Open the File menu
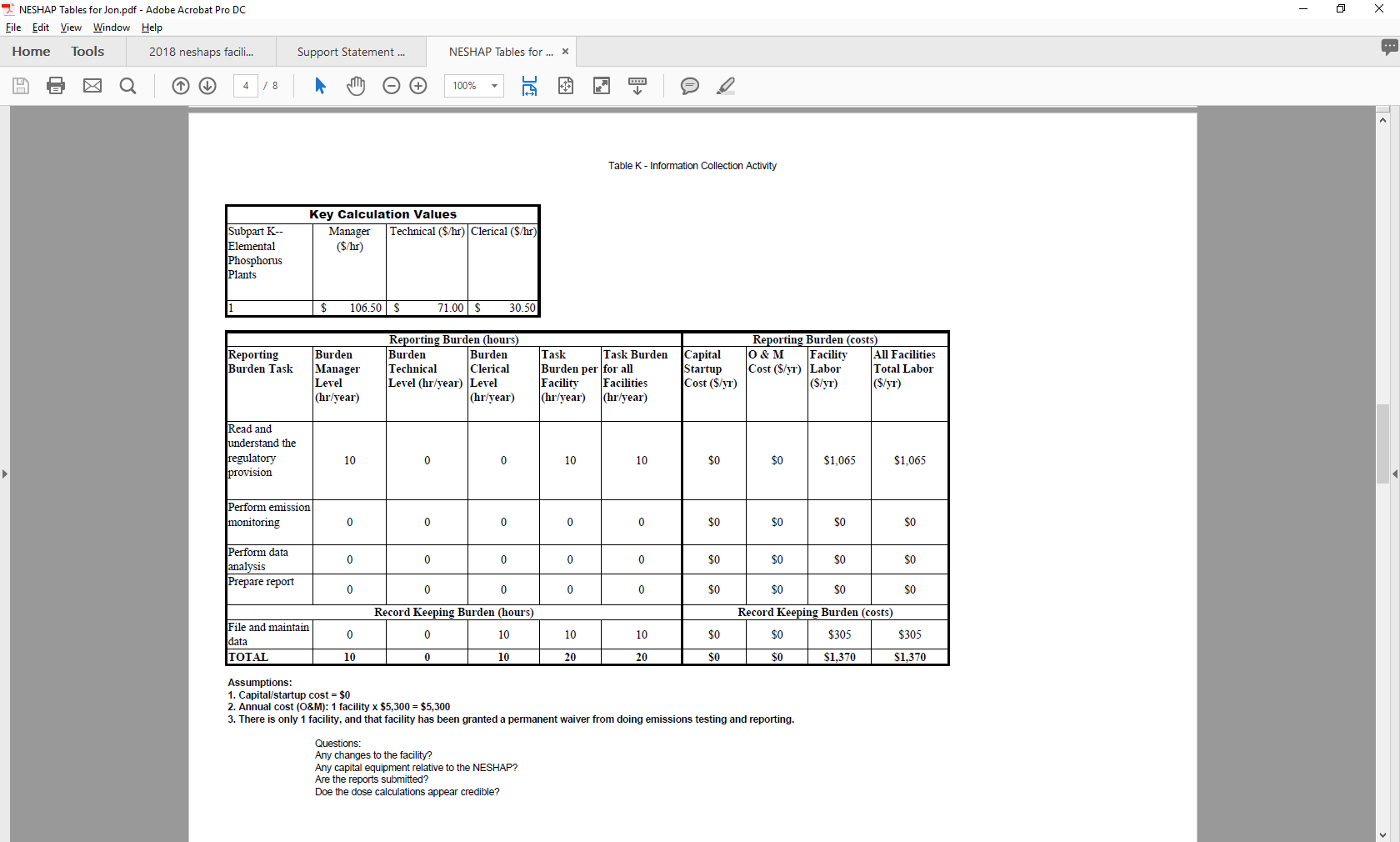Image resolution: width=1400 pixels, height=842 pixels. [x=13, y=28]
